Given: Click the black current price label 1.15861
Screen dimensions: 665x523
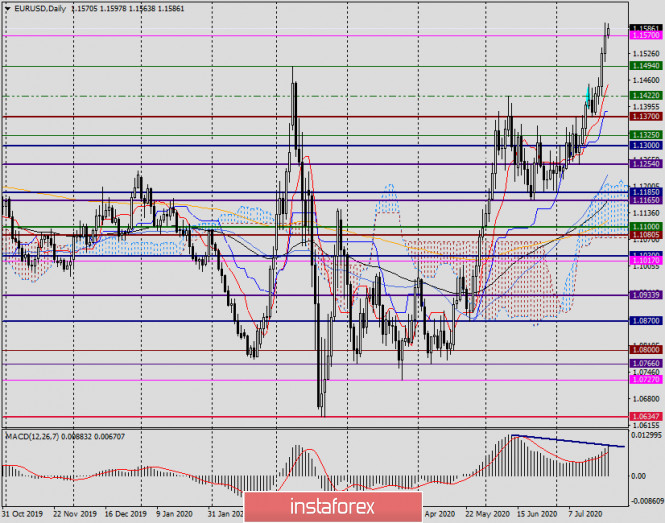Looking at the screenshot, I should [643, 28].
